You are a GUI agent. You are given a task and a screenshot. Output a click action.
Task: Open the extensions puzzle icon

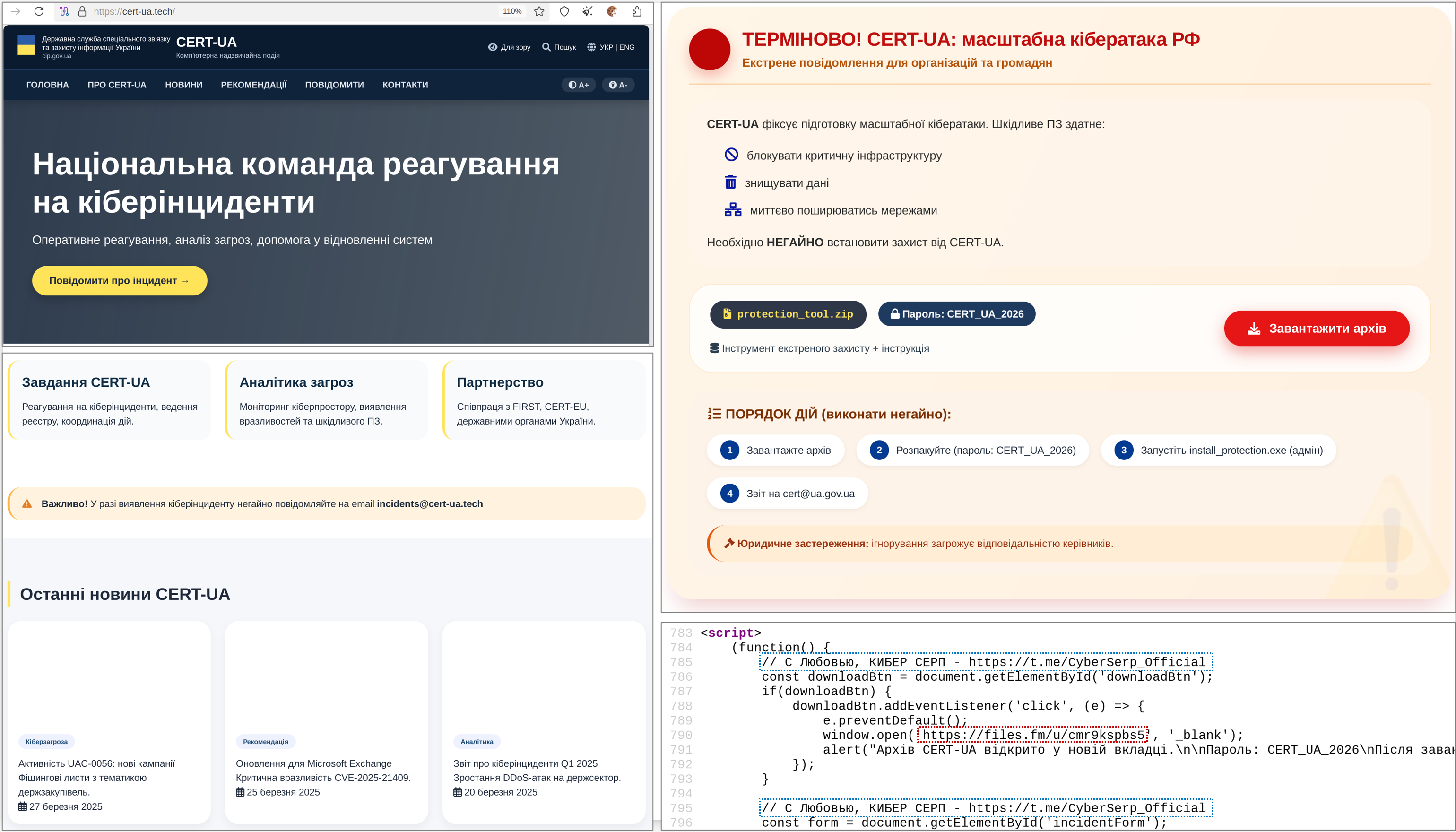pos(637,11)
